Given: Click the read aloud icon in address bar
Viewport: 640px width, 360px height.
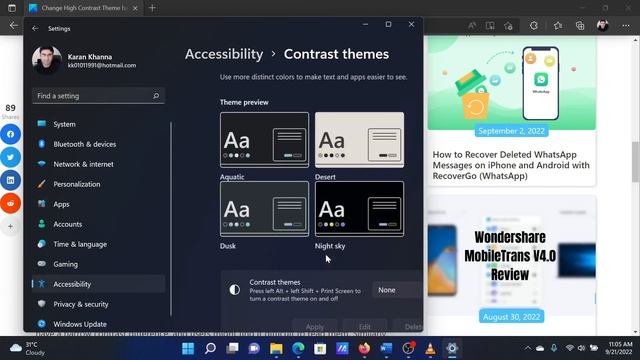Looking at the screenshot, I should 472,26.
